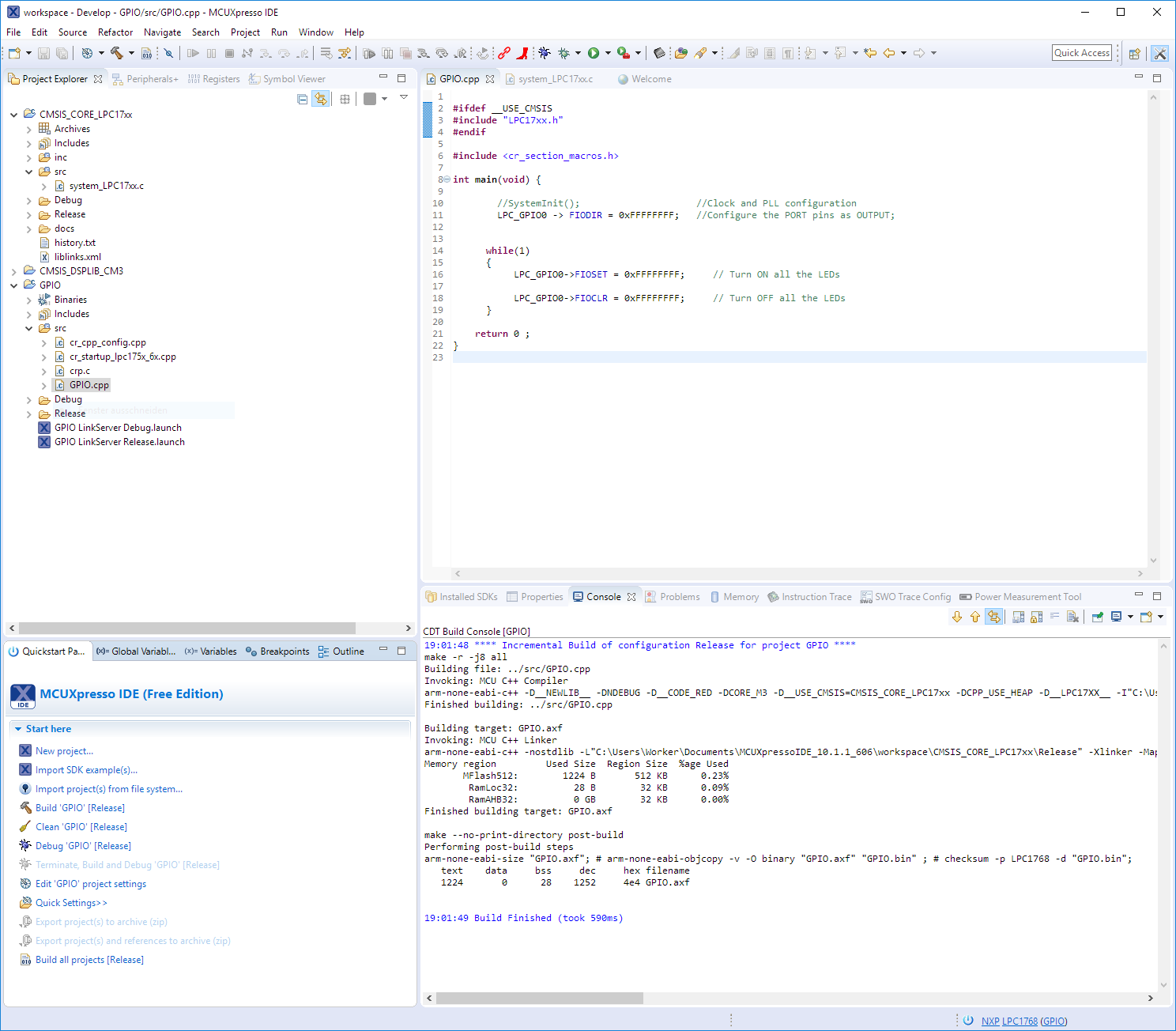Click Display Selected Console monitor icon
The width and height of the screenshot is (1176, 1031).
click(1116, 617)
